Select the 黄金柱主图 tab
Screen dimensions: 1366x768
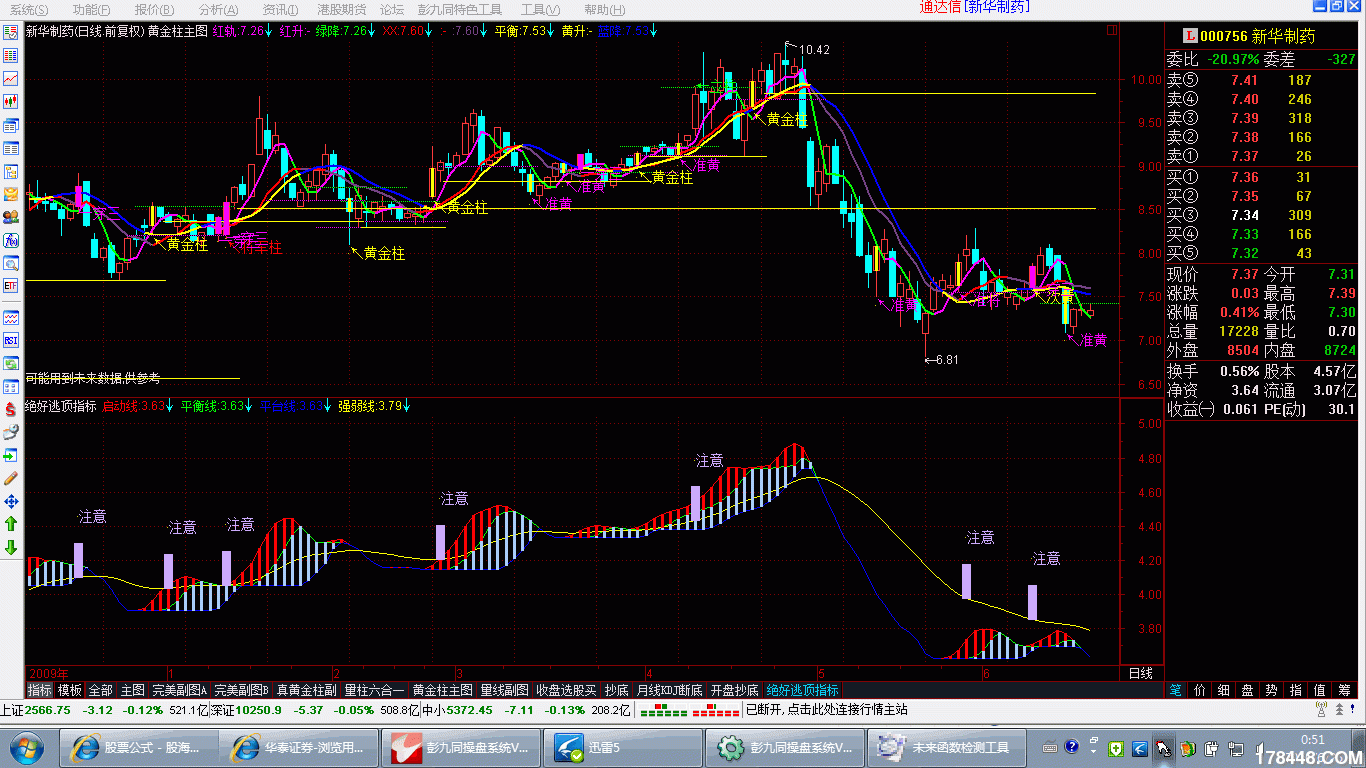(443, 690)
